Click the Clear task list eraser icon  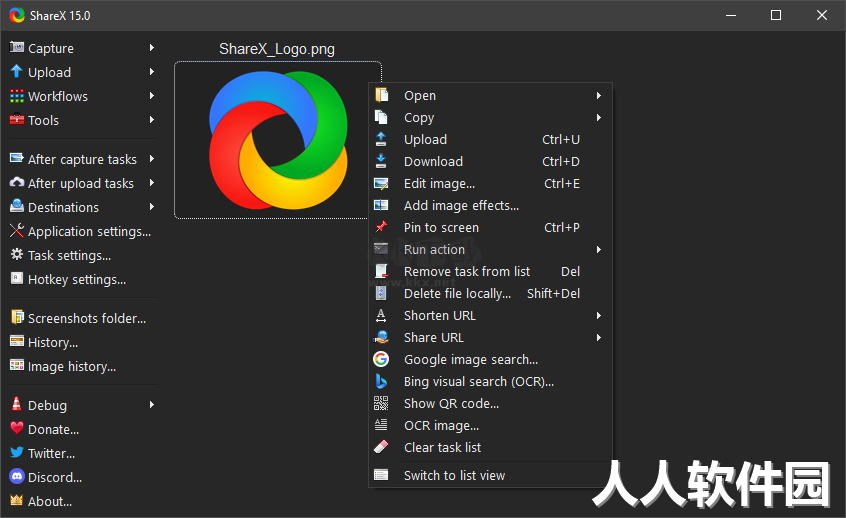coord(381,447)
